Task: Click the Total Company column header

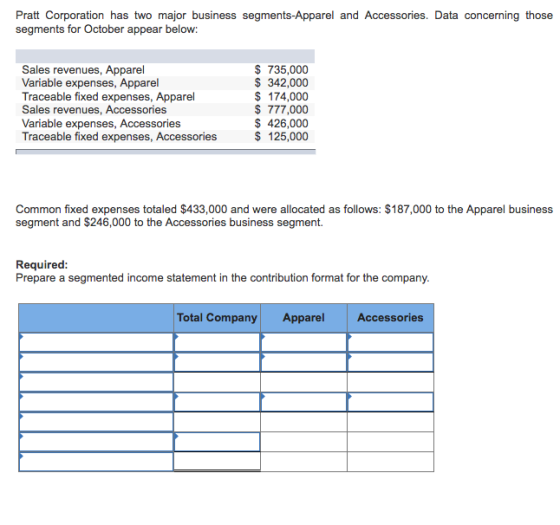Action: 217,318
